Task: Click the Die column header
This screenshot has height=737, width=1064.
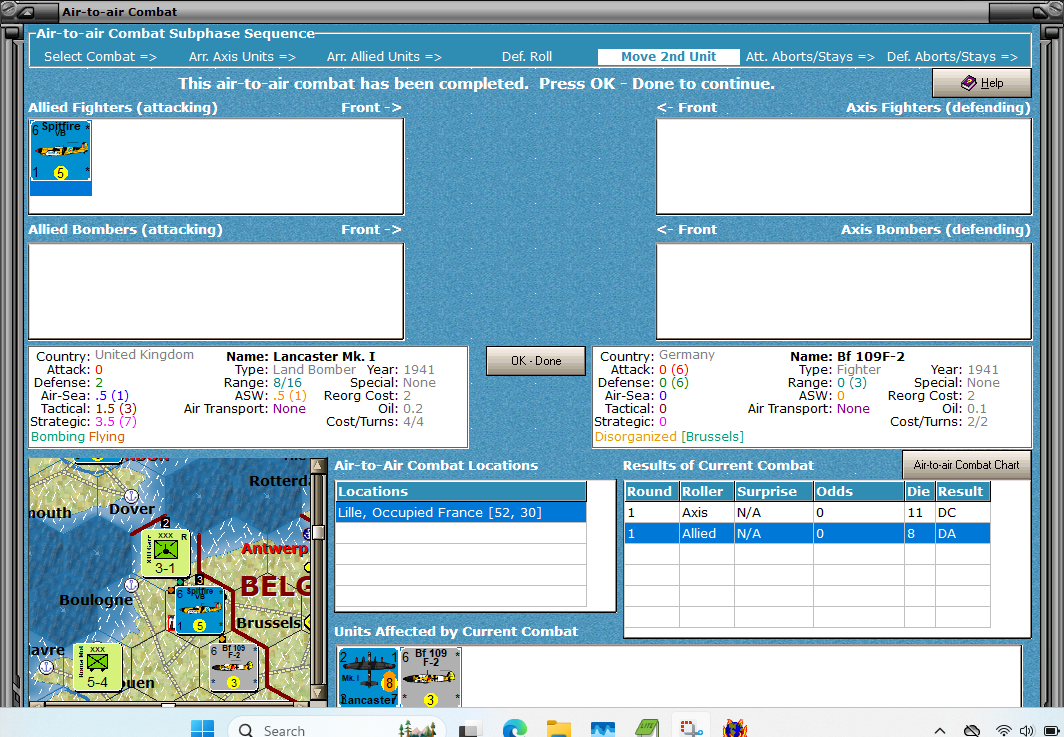Action: click(919, 491)
